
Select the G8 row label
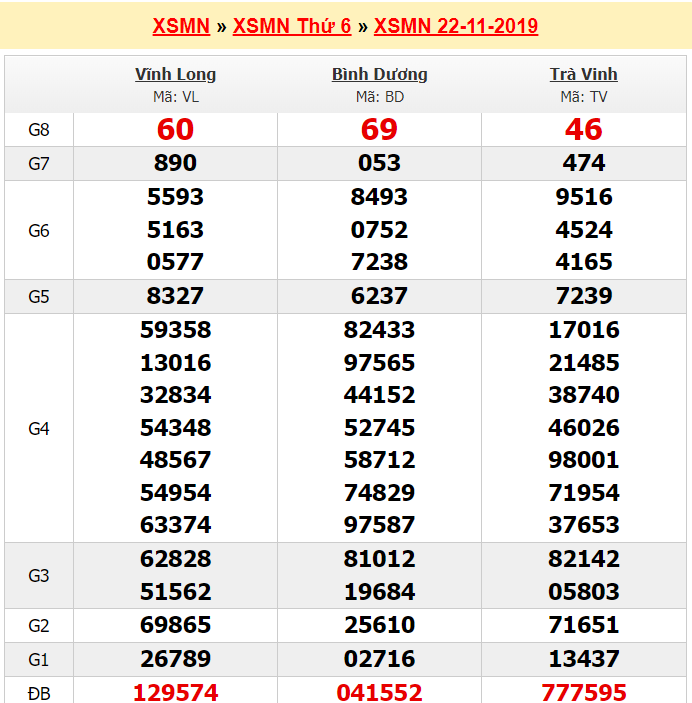[39, 130]
